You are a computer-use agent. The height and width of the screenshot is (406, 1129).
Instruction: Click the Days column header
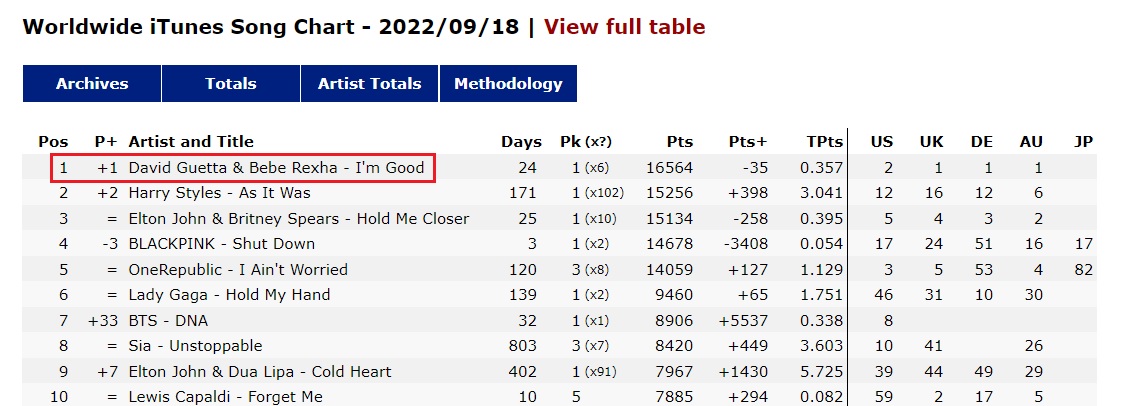point(521,142)
